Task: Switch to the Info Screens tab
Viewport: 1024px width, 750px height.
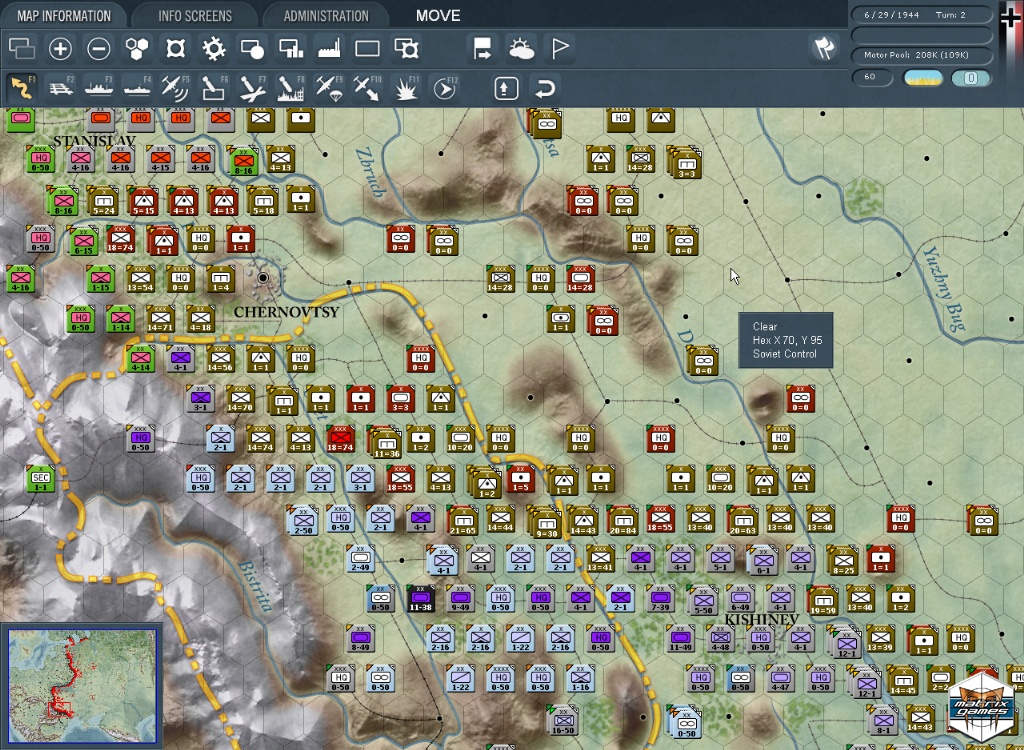Action: coord(195,16)
